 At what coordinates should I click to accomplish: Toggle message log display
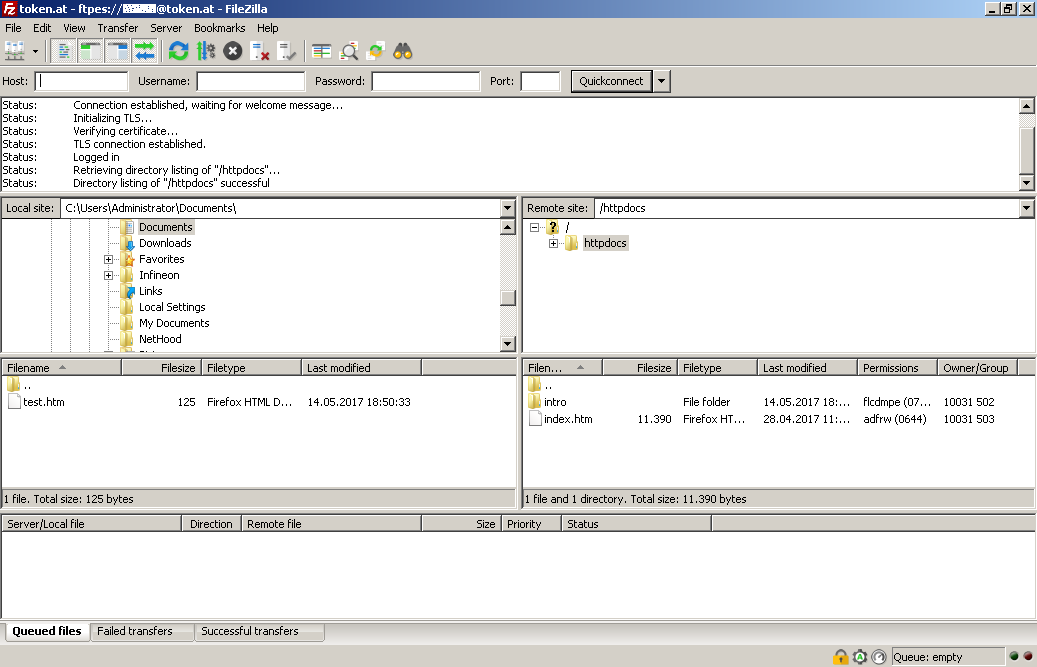coord(64,50)
